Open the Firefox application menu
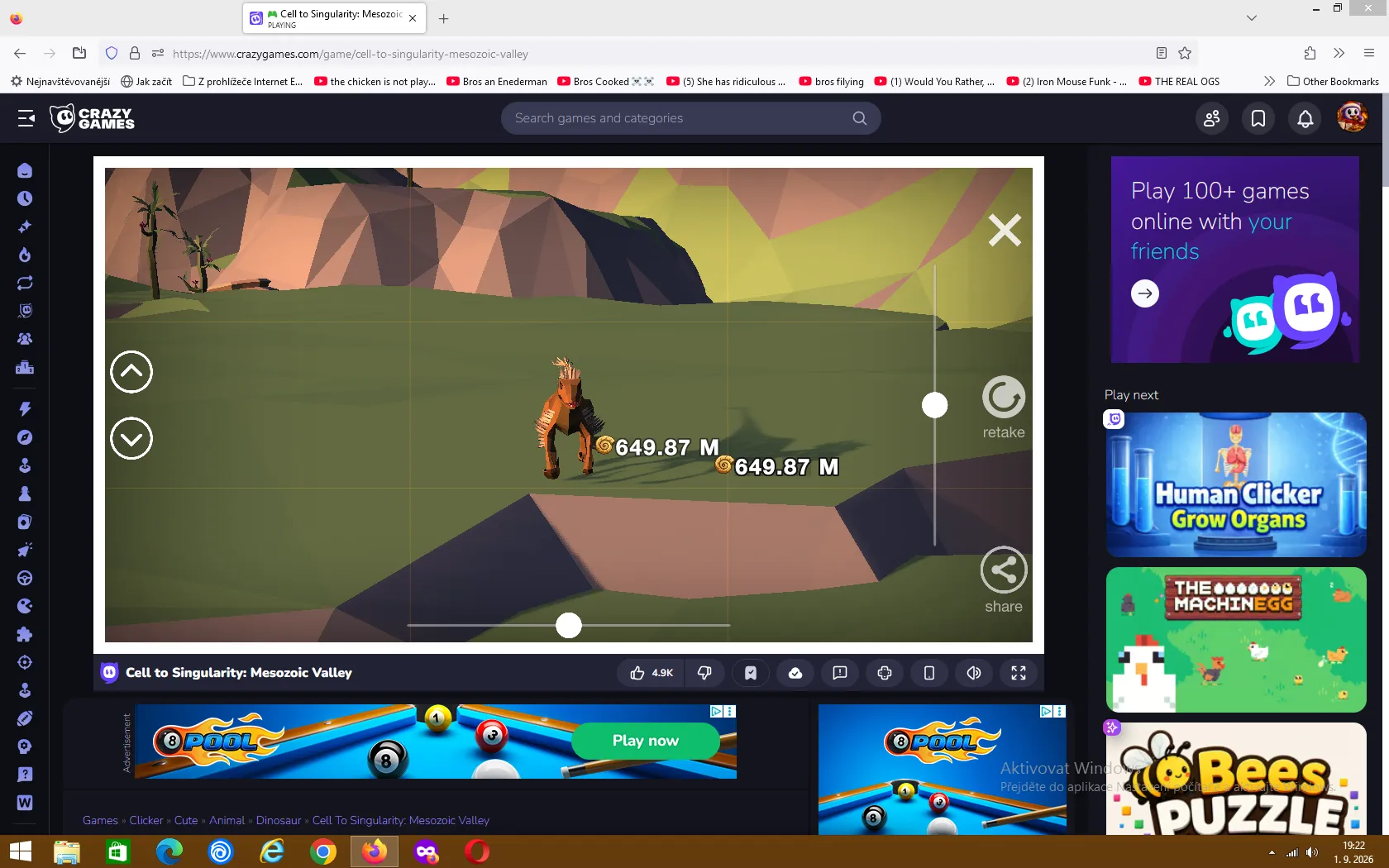Viewport: 1389px width, 868px height. [x=1369, y=54]
